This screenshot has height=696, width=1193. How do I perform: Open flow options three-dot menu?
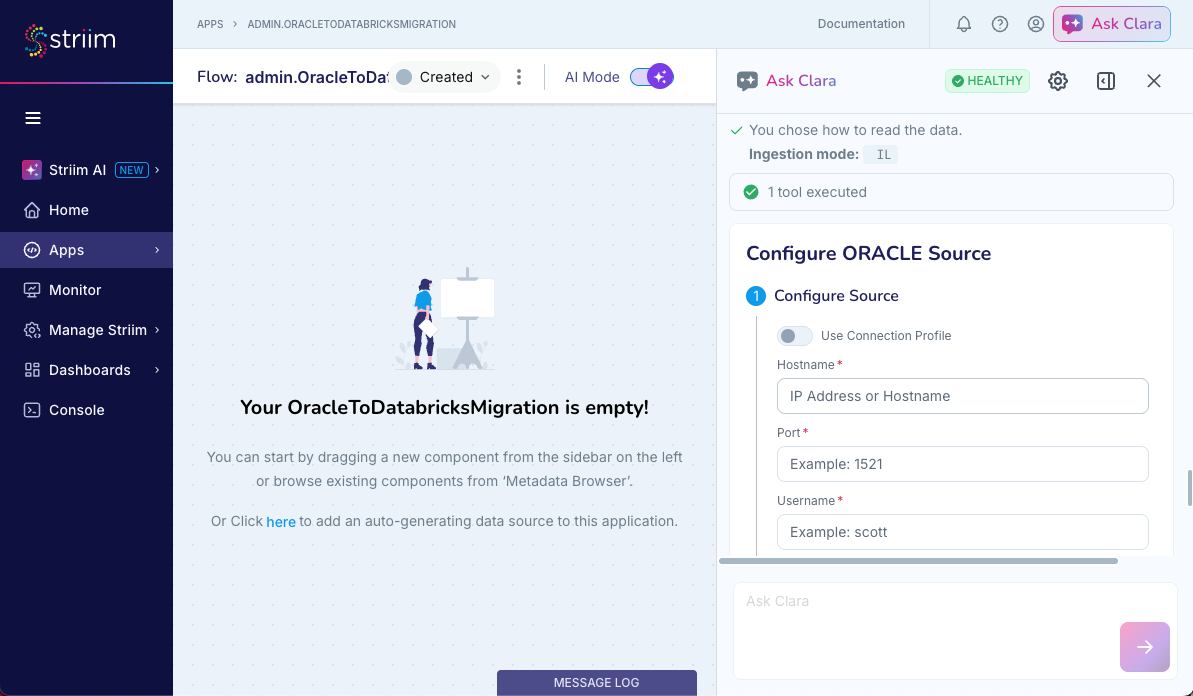point(519,77)
